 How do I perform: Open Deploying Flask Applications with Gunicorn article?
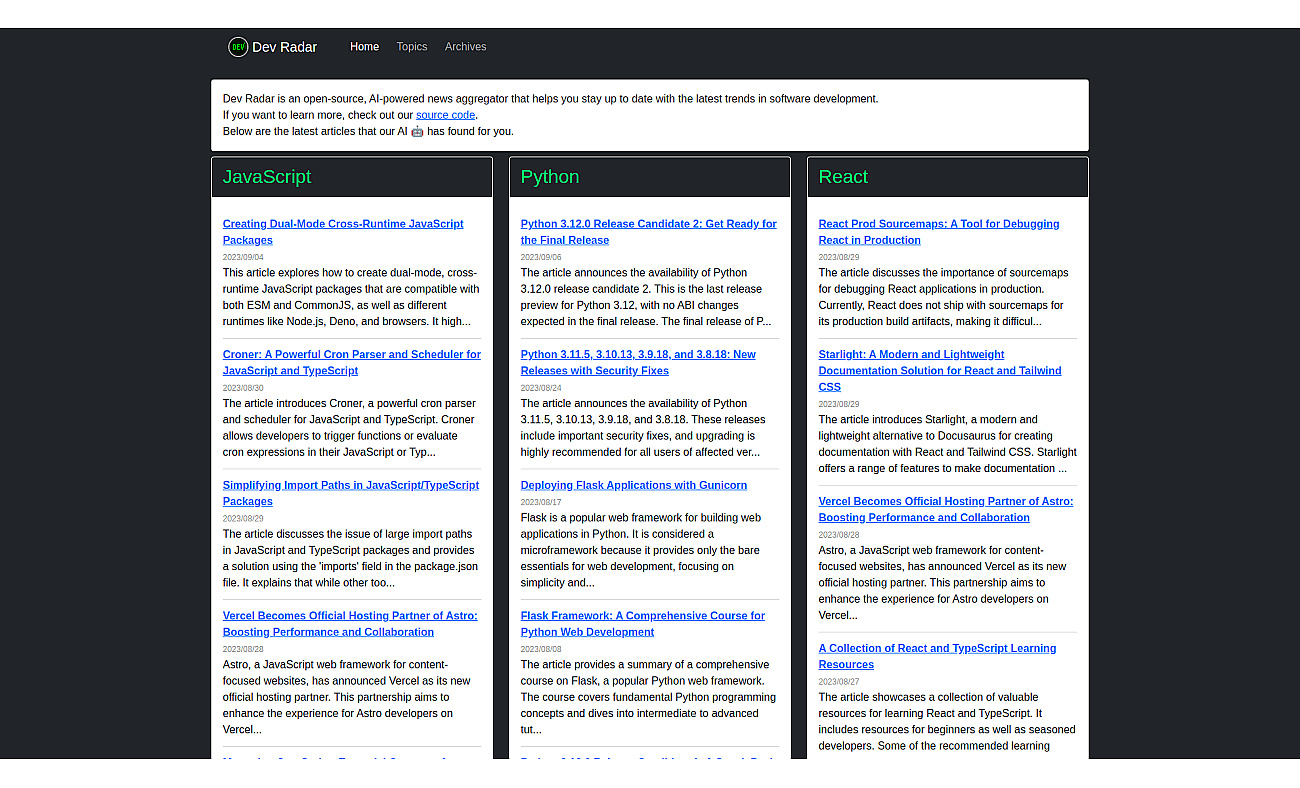pos(634,485)
